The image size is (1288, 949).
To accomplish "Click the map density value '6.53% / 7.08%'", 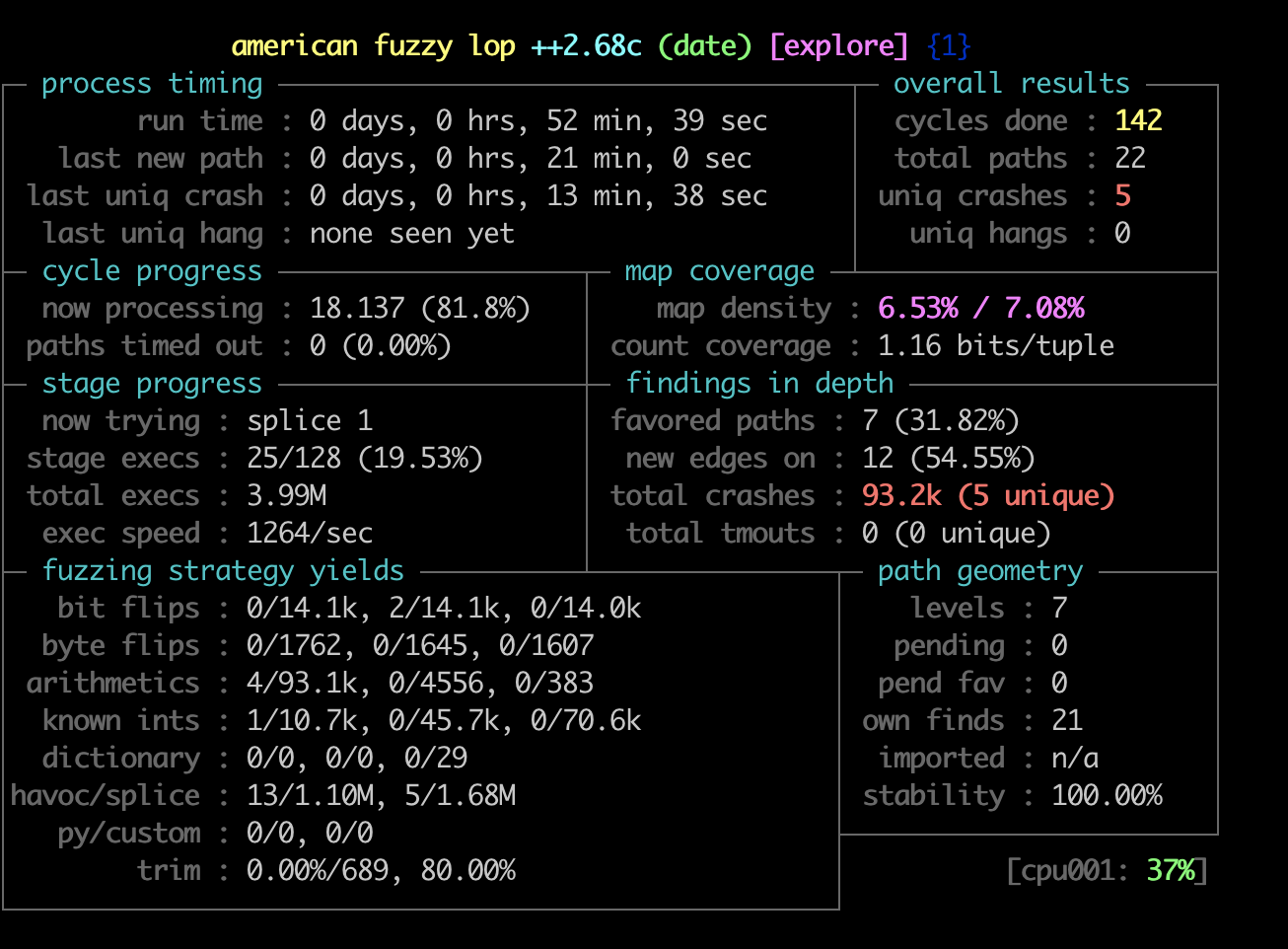I will point(981,309).
